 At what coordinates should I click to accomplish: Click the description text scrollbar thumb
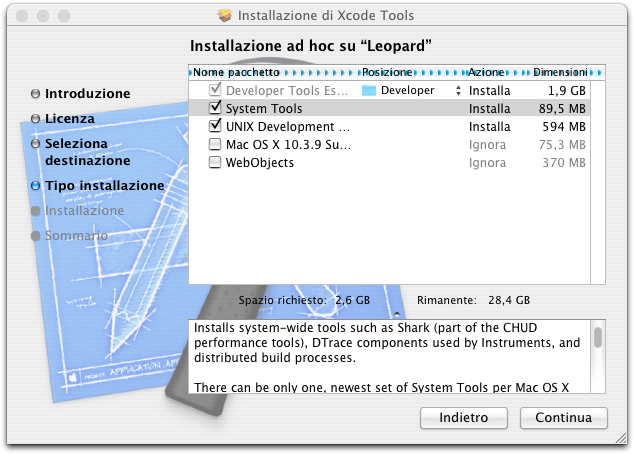(598, 338)
